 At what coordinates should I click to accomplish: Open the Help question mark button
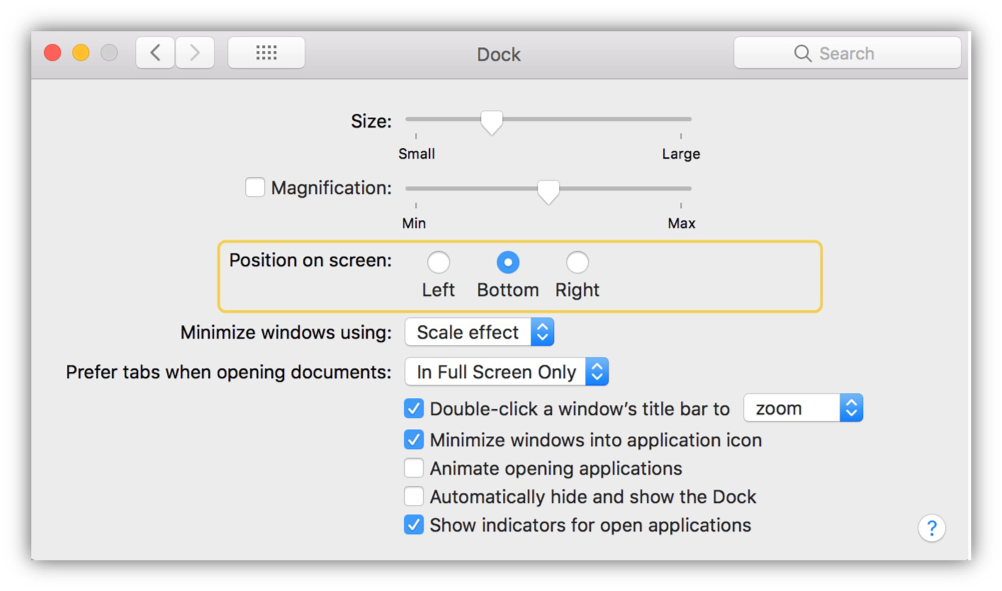931,528
